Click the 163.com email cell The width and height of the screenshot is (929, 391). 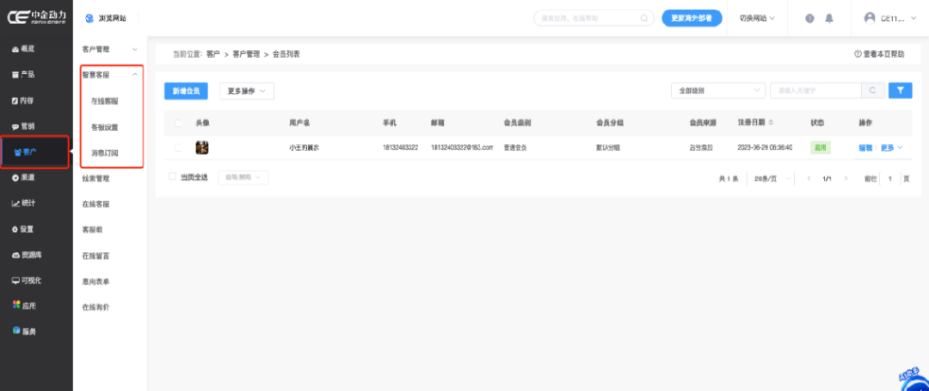click(x=462, y=148)
